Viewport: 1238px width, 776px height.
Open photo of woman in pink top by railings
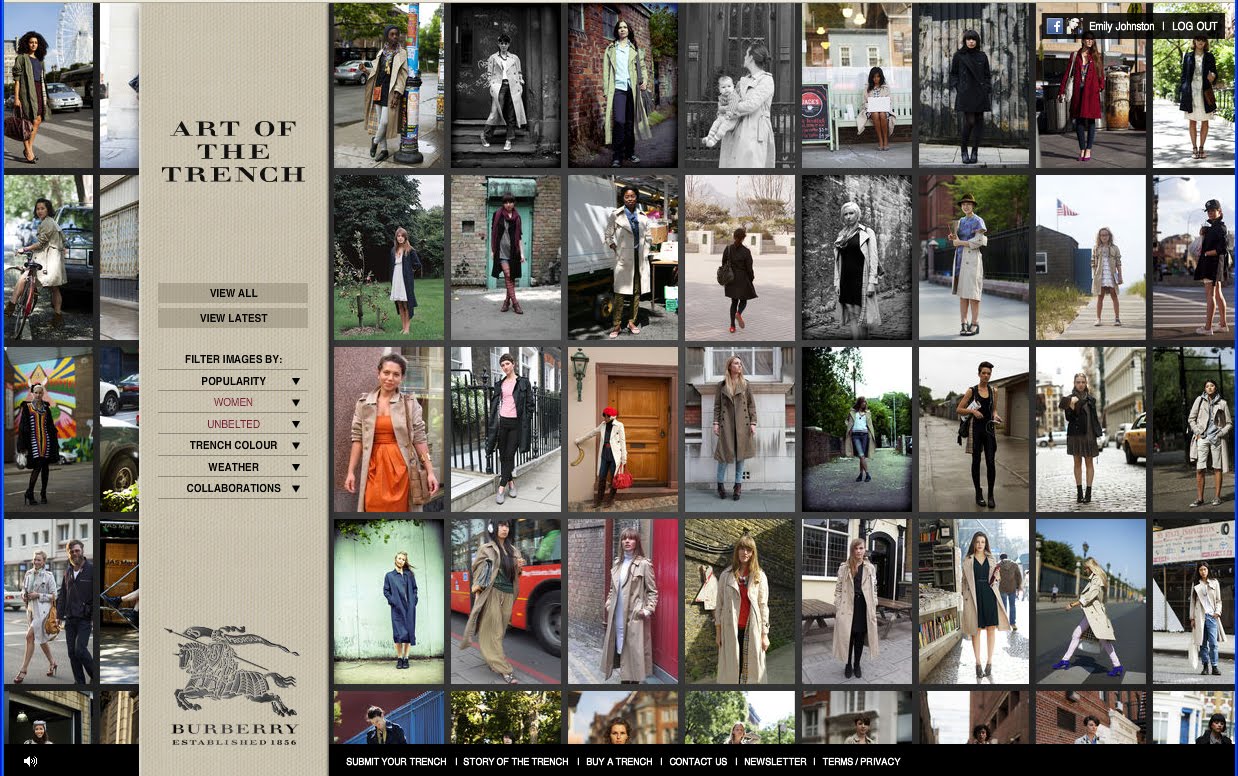point(506,429)
